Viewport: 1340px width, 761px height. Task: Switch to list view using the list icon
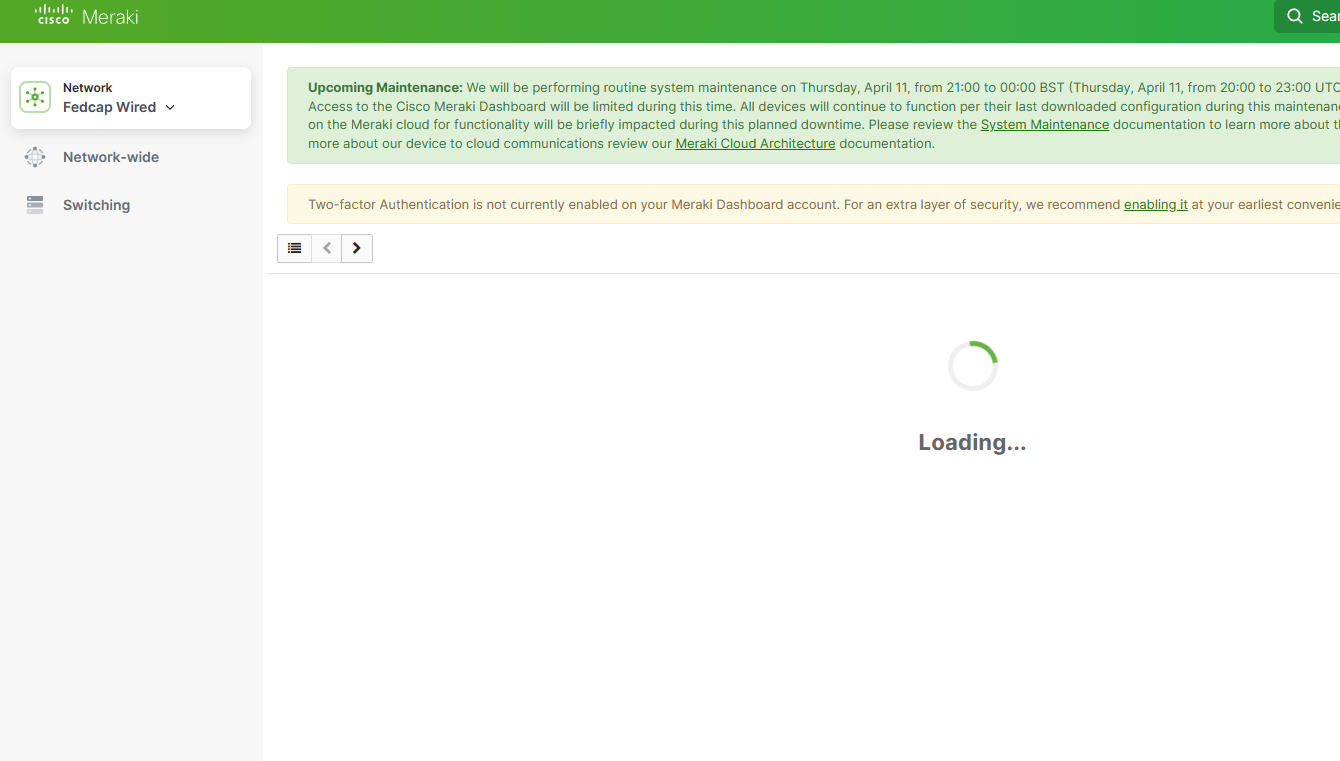294,247
